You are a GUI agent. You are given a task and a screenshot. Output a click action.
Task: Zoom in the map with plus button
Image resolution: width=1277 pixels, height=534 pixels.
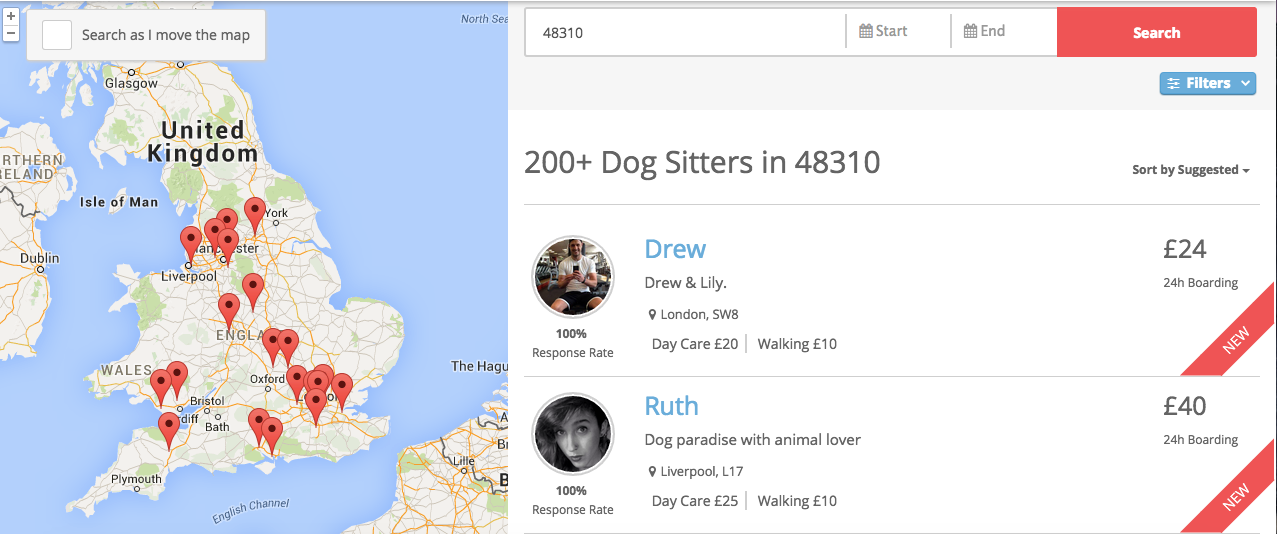(x=11, y=17)
